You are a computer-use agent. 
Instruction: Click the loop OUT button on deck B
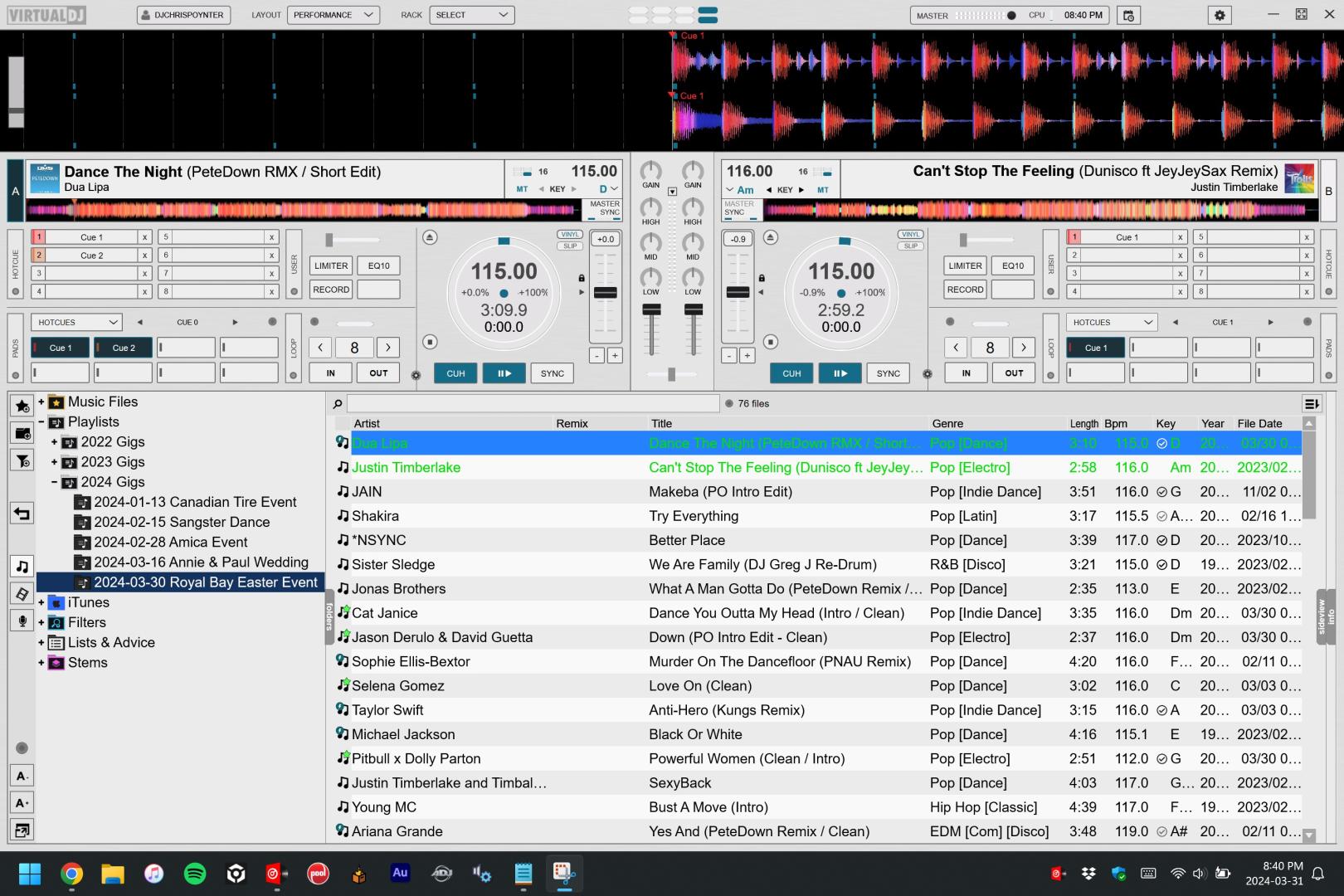coord(1014,373)
